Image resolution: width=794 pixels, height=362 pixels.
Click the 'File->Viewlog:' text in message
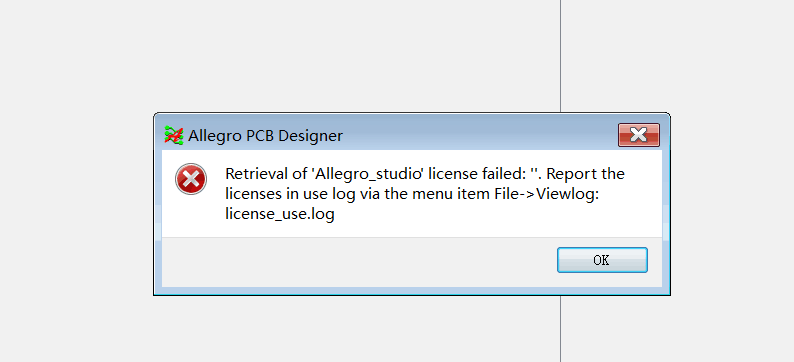coord(547,194)
